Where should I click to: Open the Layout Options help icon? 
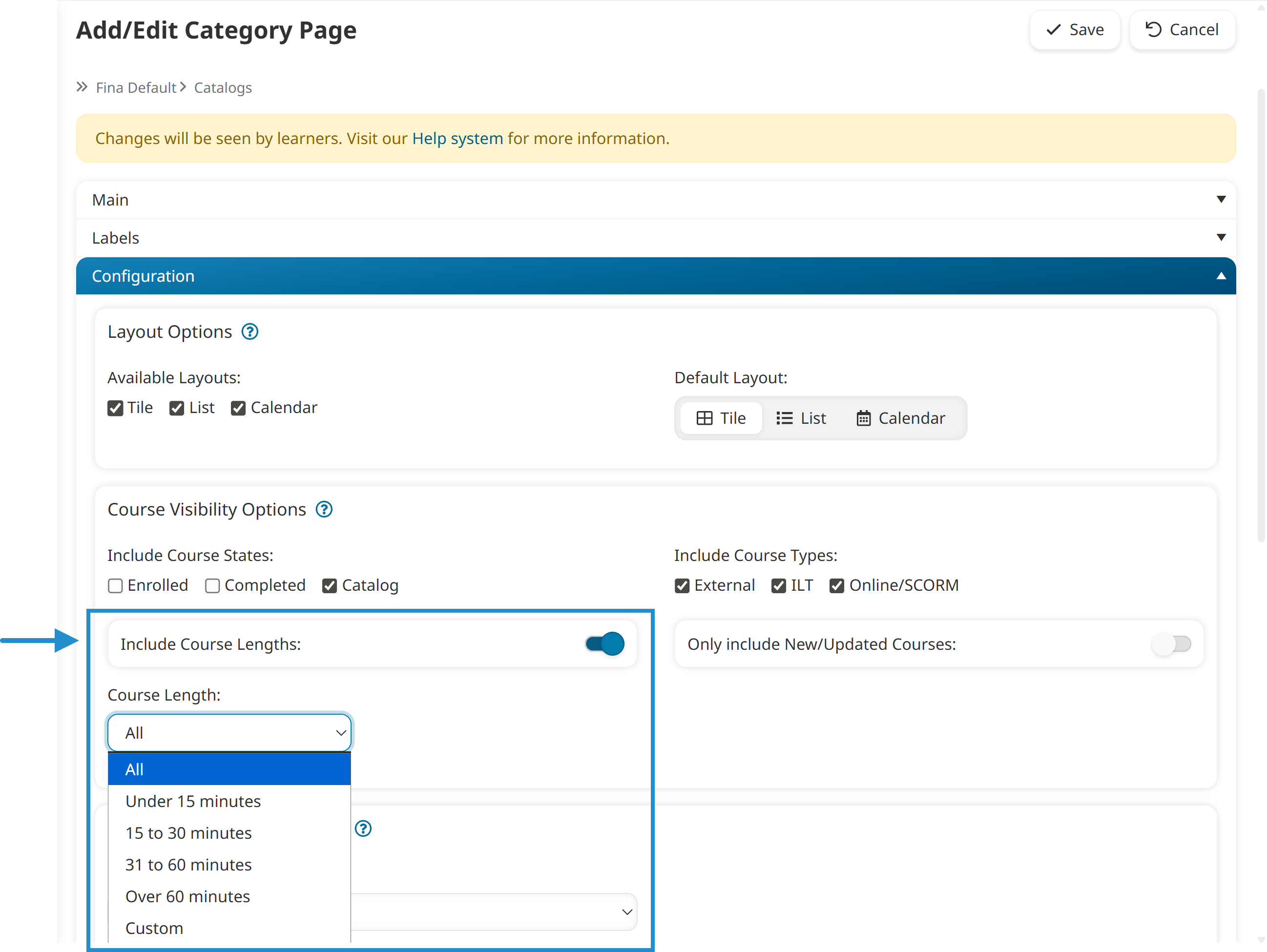249,331
